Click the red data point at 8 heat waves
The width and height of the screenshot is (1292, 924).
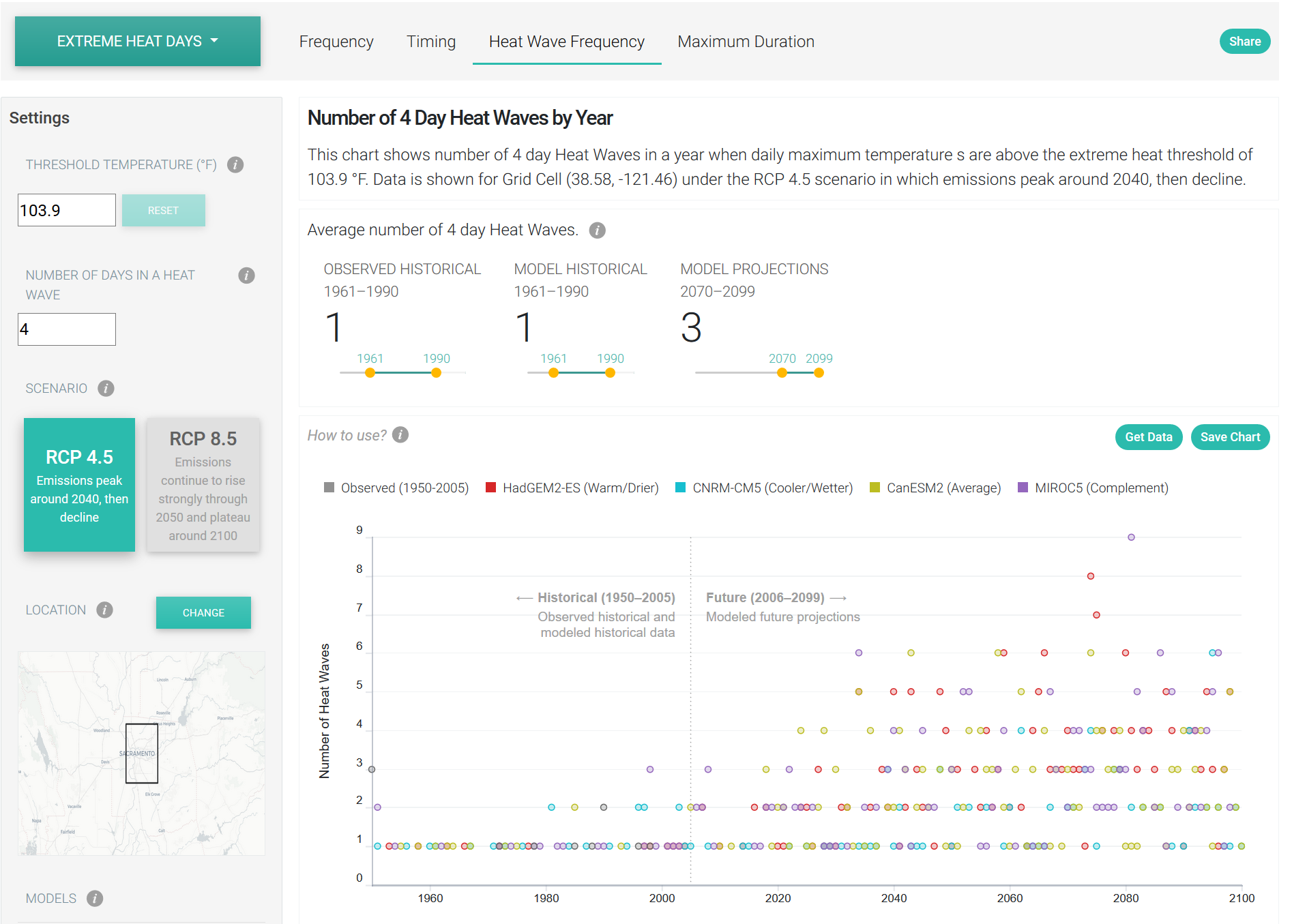pyautogui.click(x=1091, y=576)
